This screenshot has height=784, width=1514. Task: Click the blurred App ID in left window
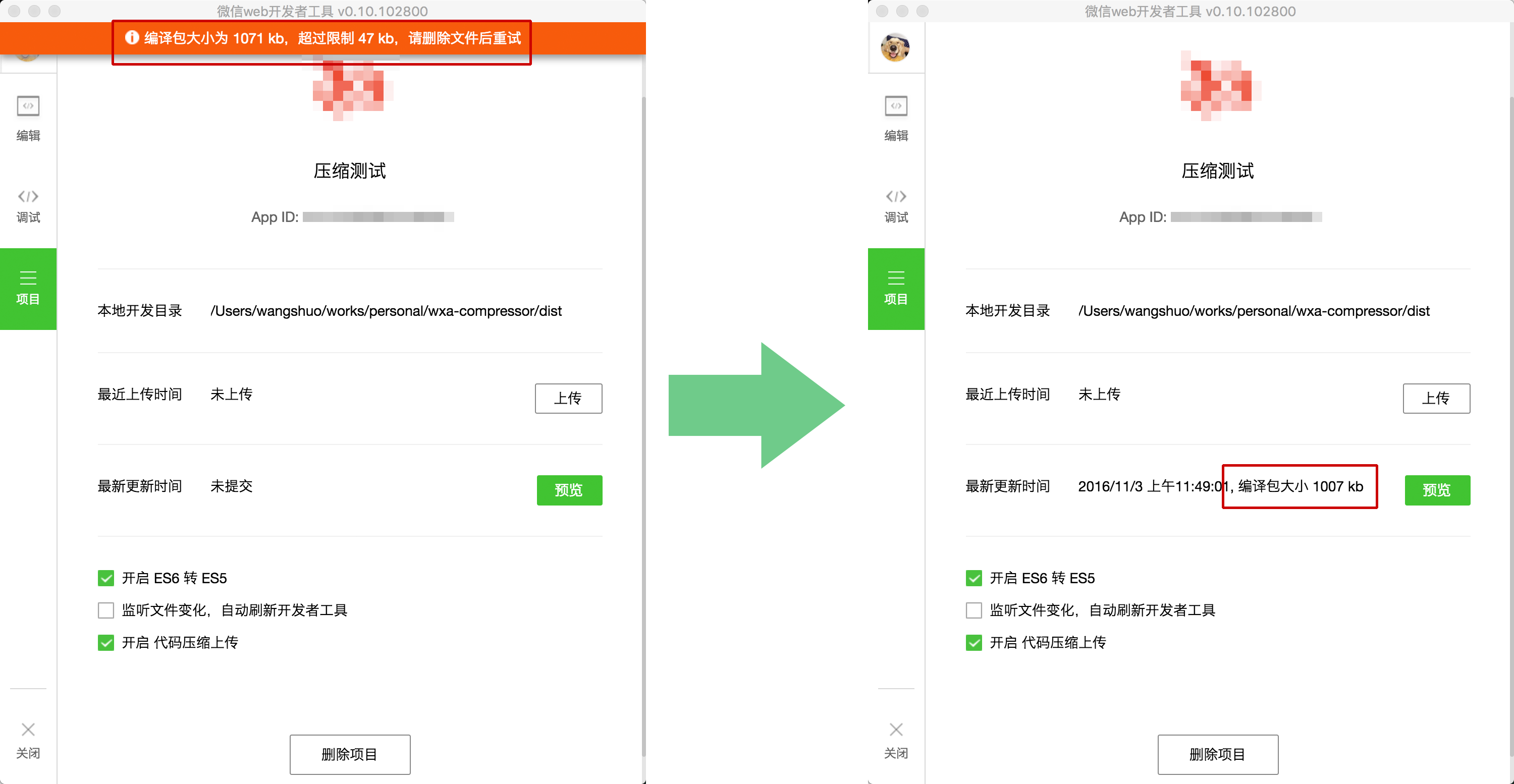click(x=379, y=217)
